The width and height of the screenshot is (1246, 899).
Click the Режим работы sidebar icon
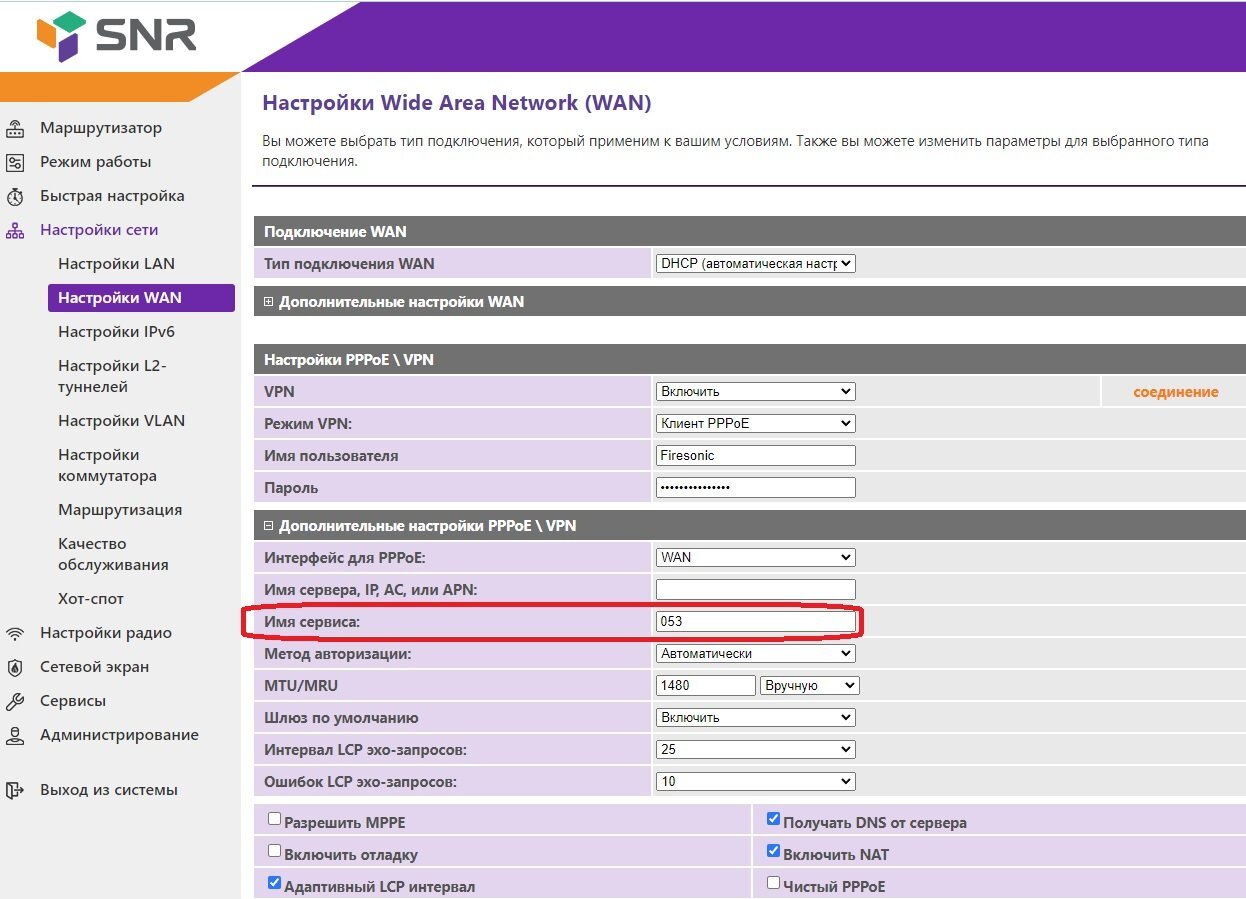15,163
